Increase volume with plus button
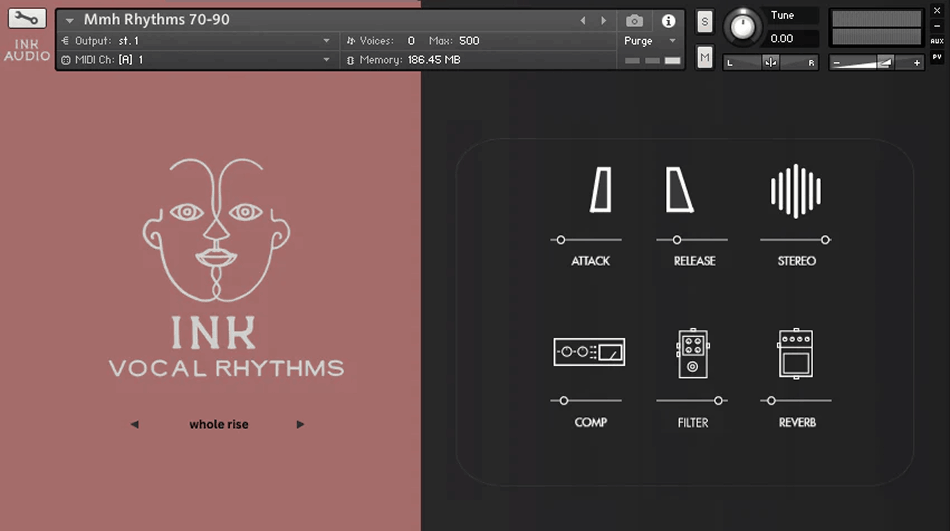950x531 pixels. pos(917,62)
